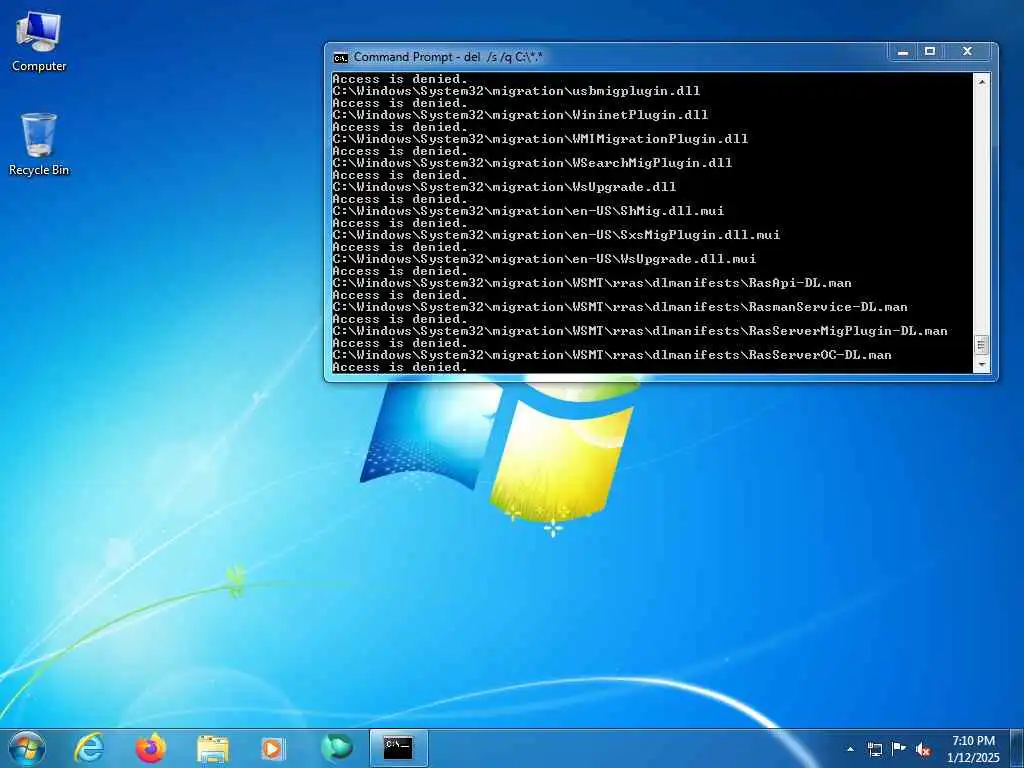Click Command Prompt scrollbar up arrow
Image resolution: width=1024 pixels, height=768 pixels.
(x=981, y=82)
